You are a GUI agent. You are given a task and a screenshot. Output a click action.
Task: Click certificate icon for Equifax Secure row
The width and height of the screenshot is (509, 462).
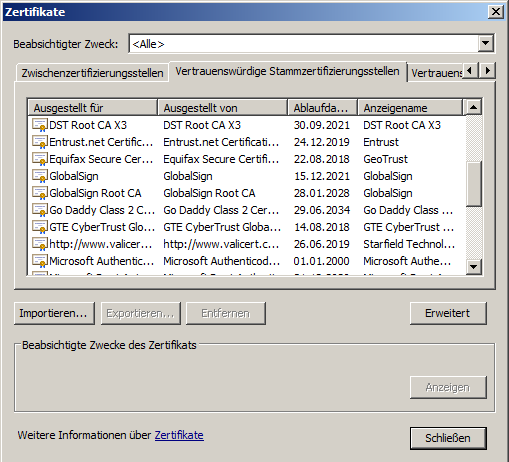tap(39, 159)
